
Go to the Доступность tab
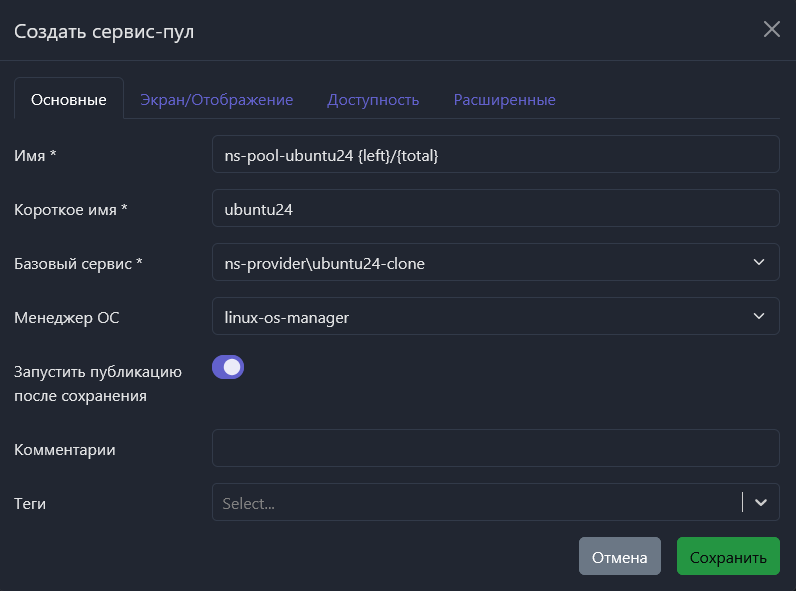click(373, 100)
